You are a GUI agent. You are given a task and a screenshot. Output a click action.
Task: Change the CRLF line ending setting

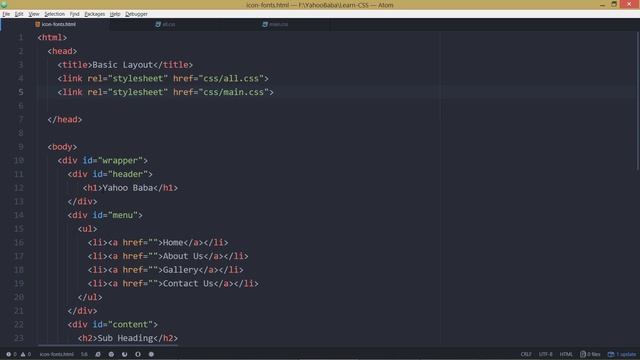coord(526,354)
